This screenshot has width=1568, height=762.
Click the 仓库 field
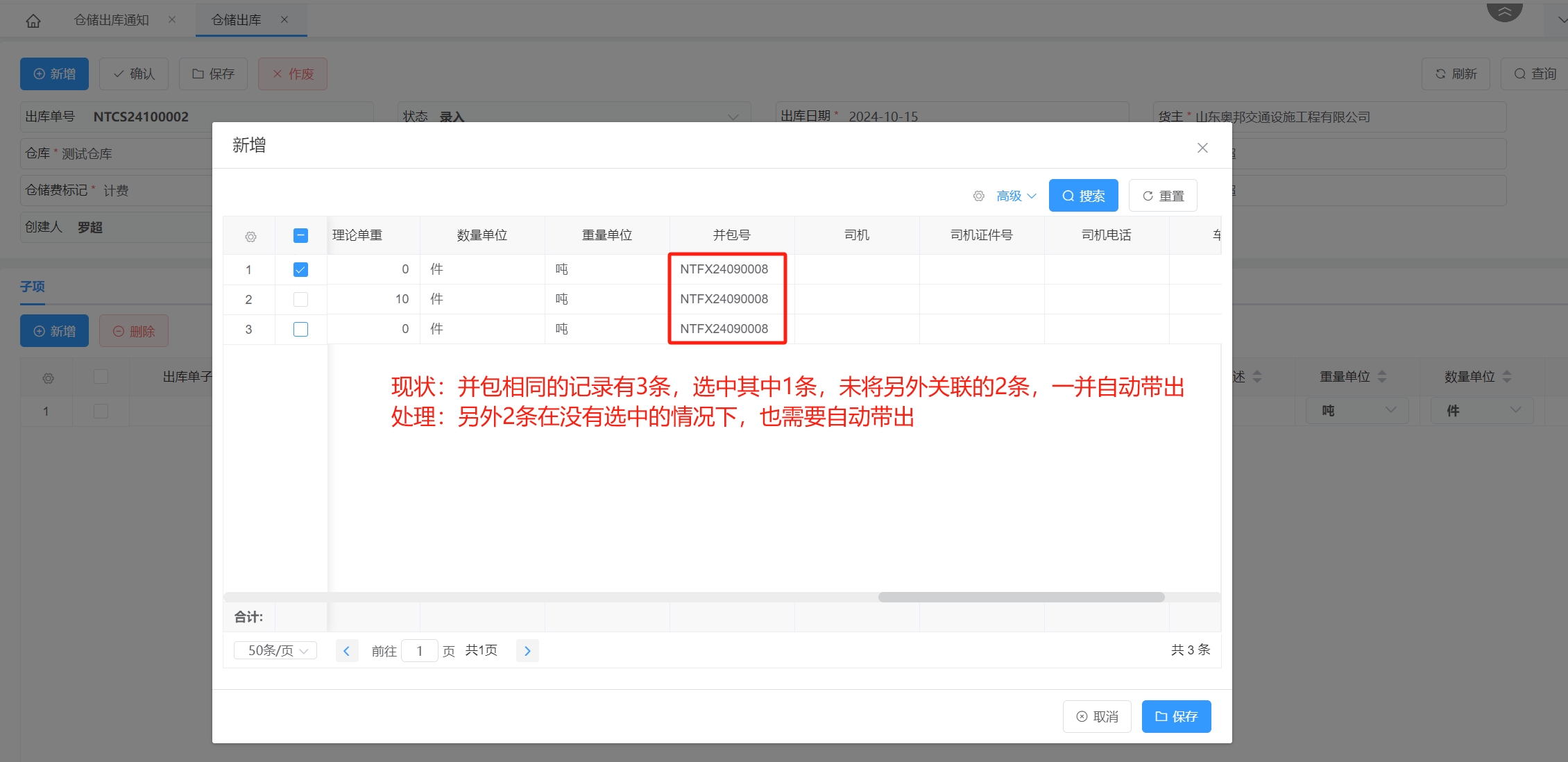tap(117, 153)
